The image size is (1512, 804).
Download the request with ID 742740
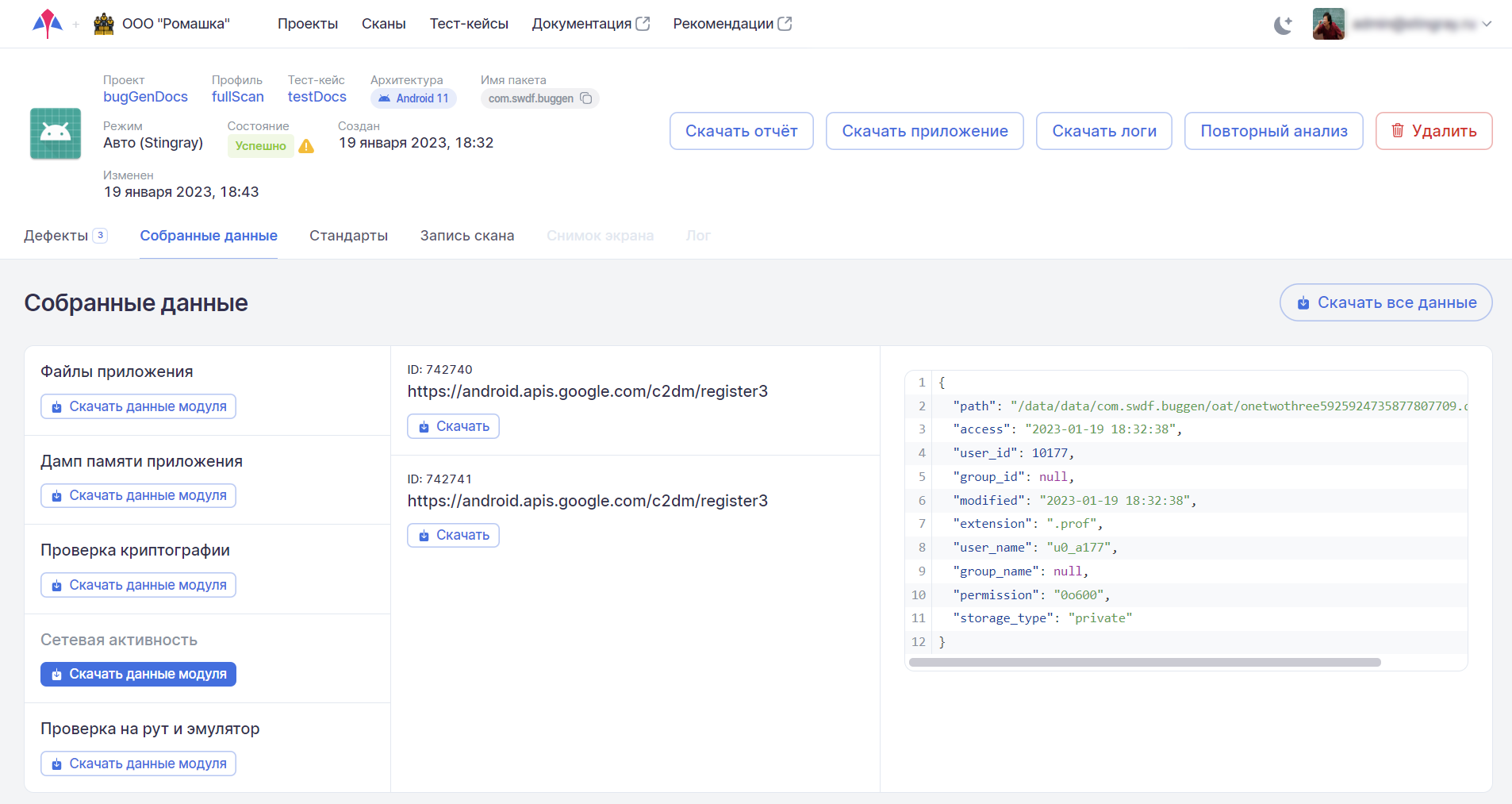453,426
